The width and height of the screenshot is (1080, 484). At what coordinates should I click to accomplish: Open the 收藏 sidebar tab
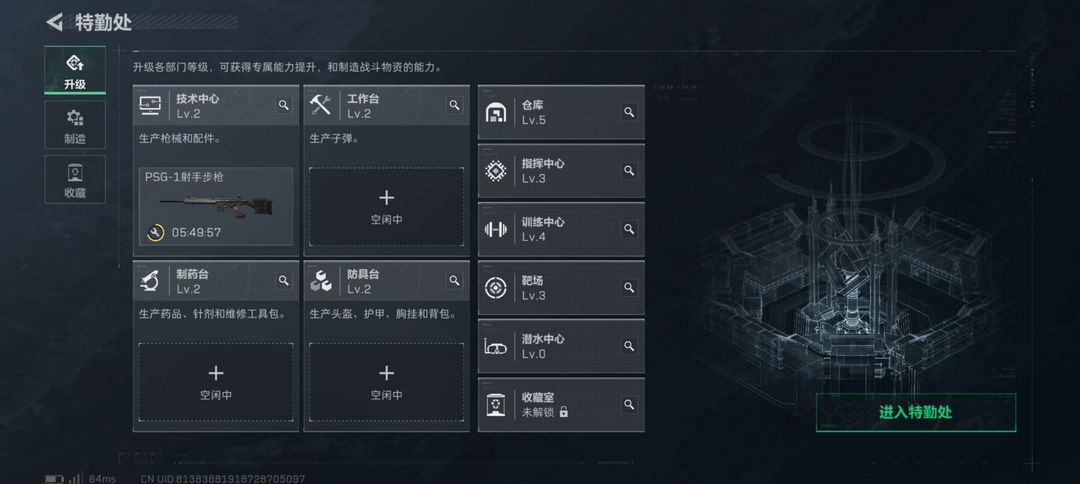pos(75,179)
